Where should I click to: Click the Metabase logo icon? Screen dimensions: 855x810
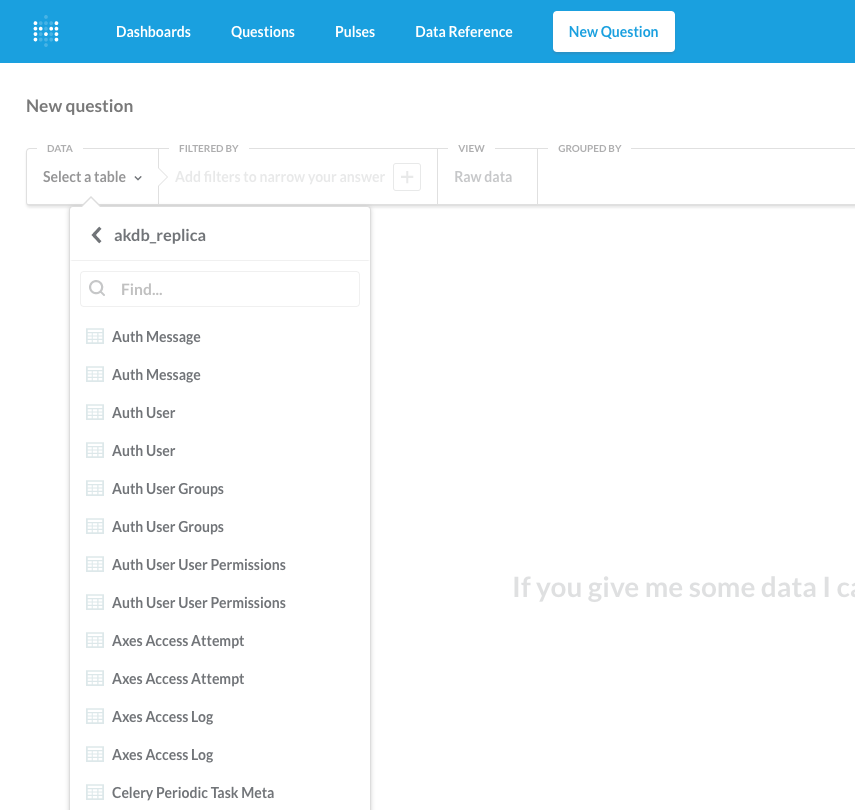[45, 31]
